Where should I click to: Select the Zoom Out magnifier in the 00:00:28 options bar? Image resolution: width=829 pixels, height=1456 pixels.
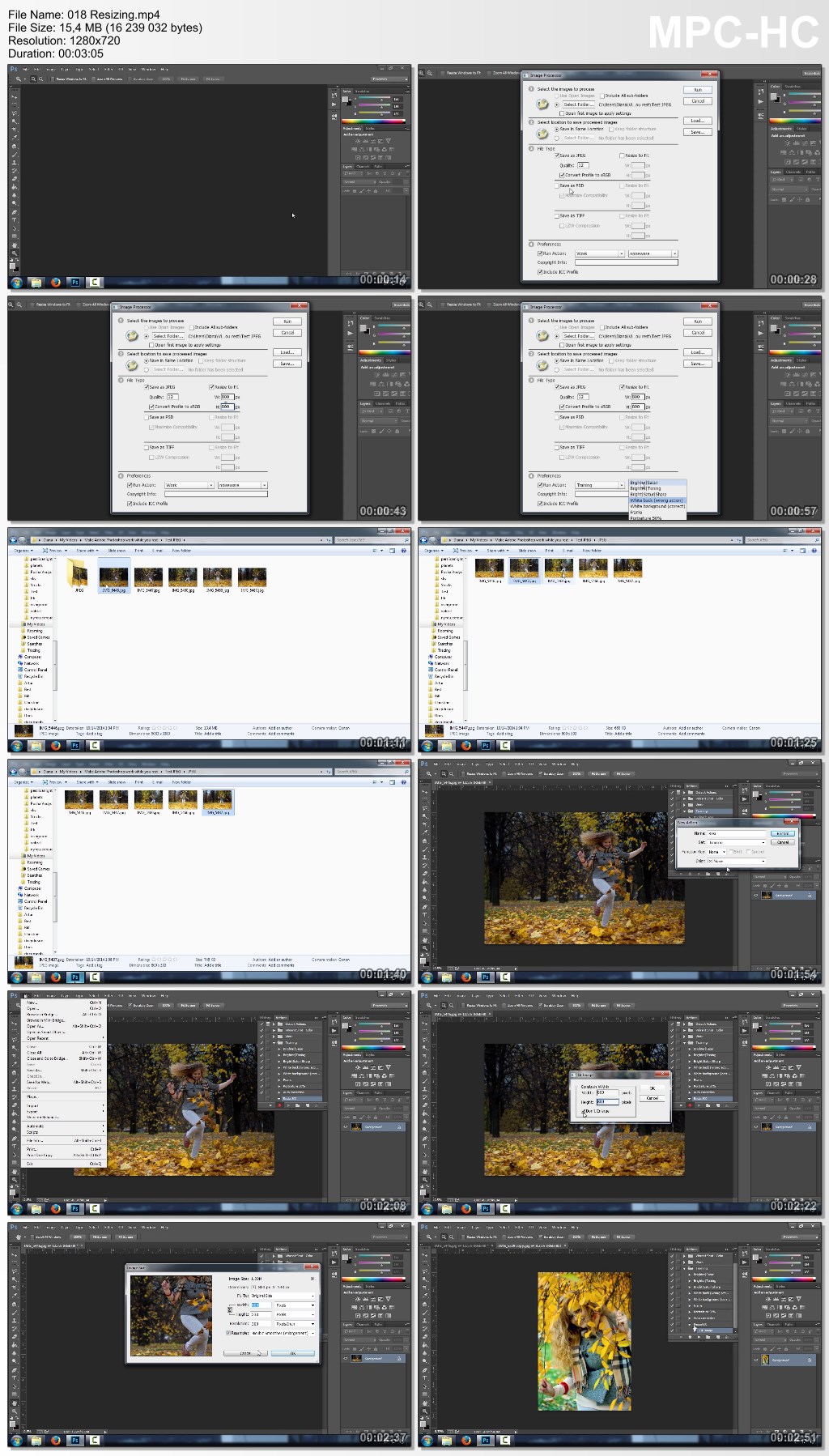[430, 73]
